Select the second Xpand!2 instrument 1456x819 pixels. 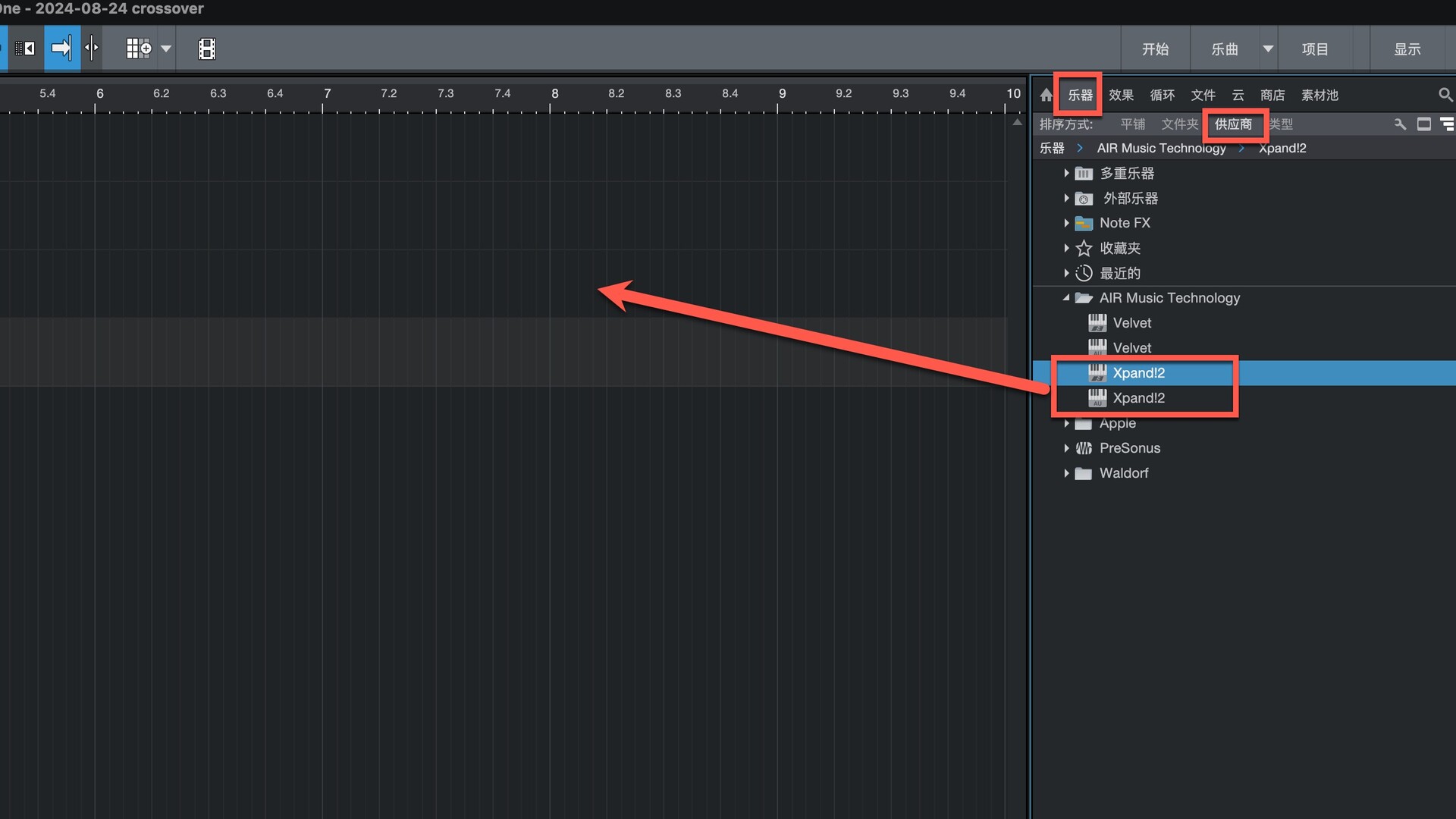[1138, 398]
